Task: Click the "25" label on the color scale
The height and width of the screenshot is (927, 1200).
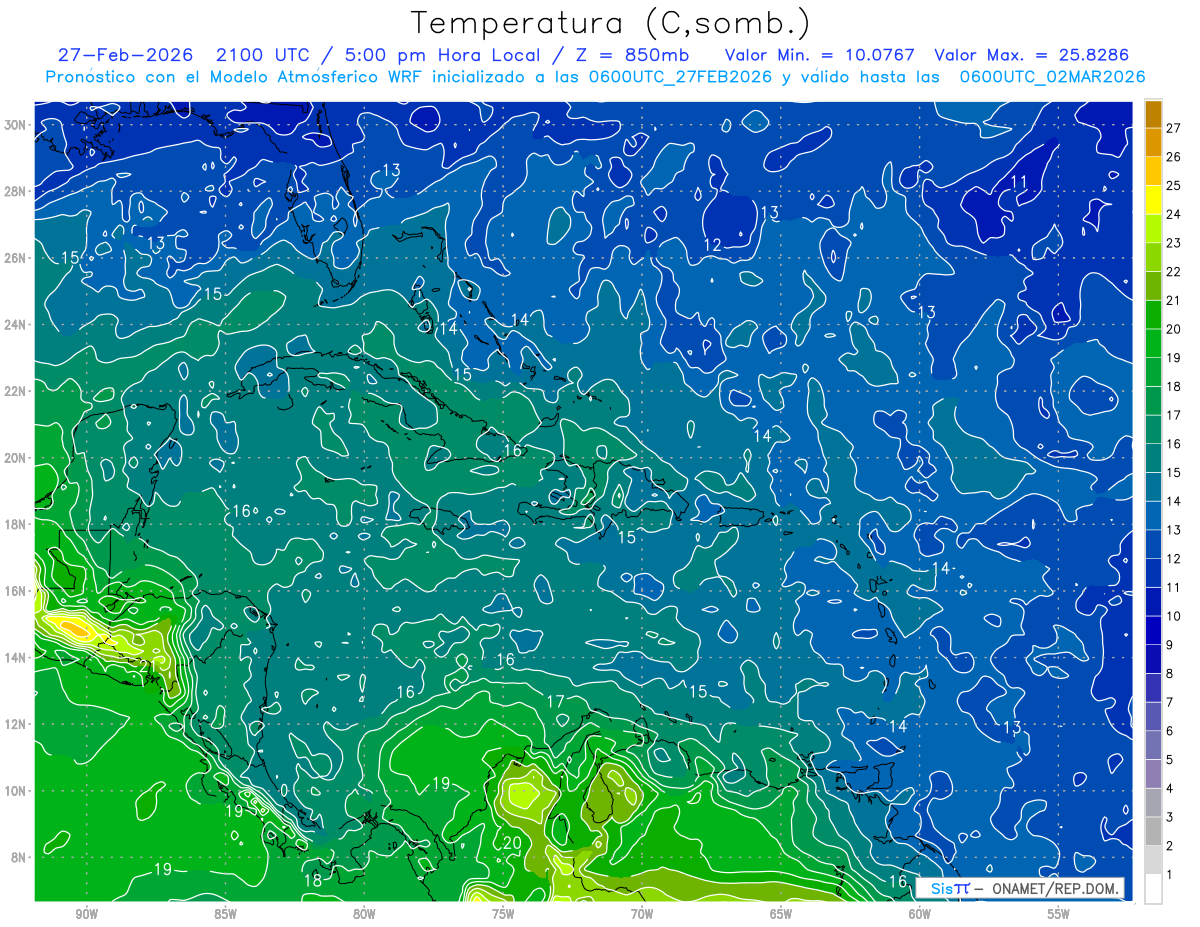Action: coord(1173,186)
